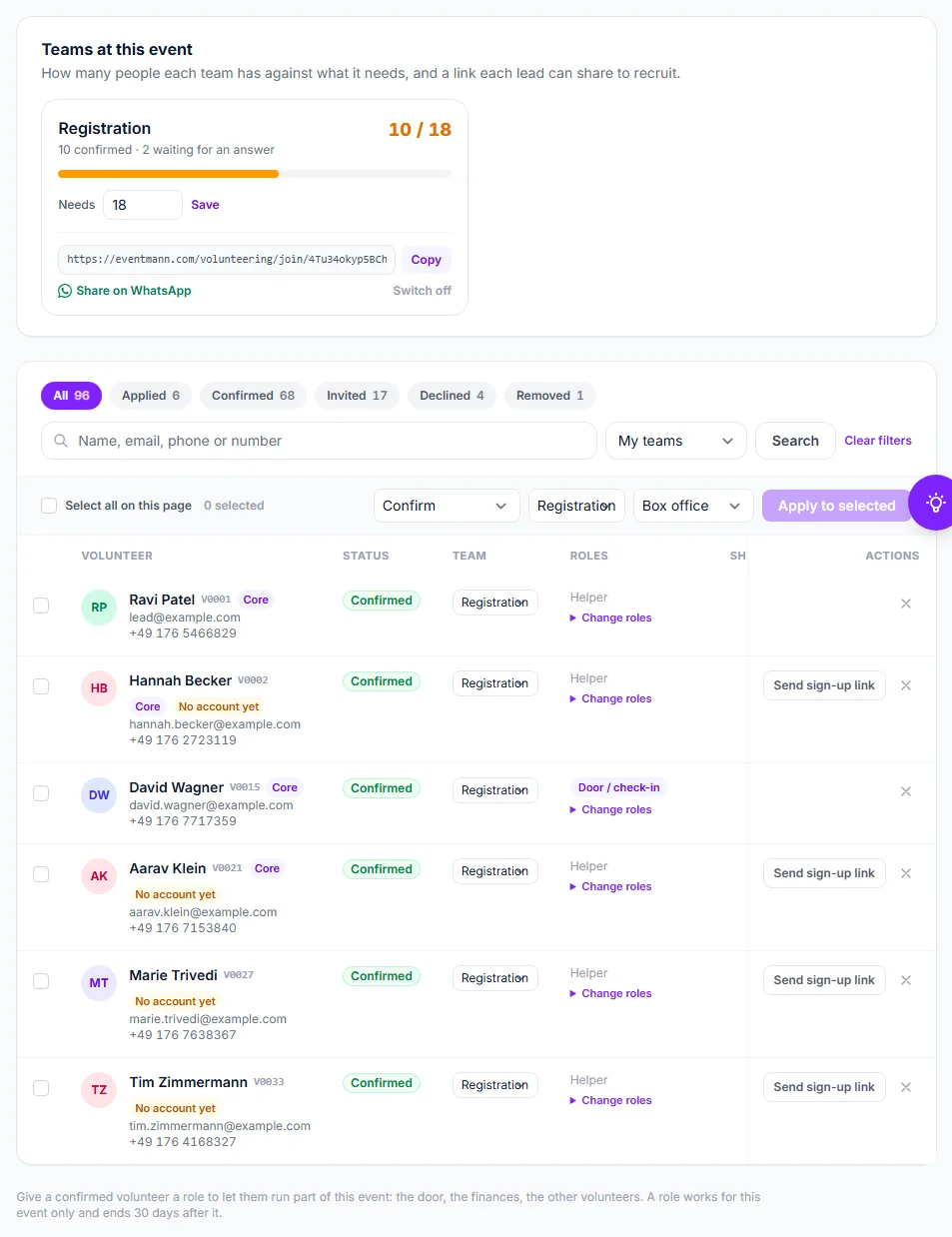
Task: Tick the checkbox next to David Wagner
Action: click(41, 793)
